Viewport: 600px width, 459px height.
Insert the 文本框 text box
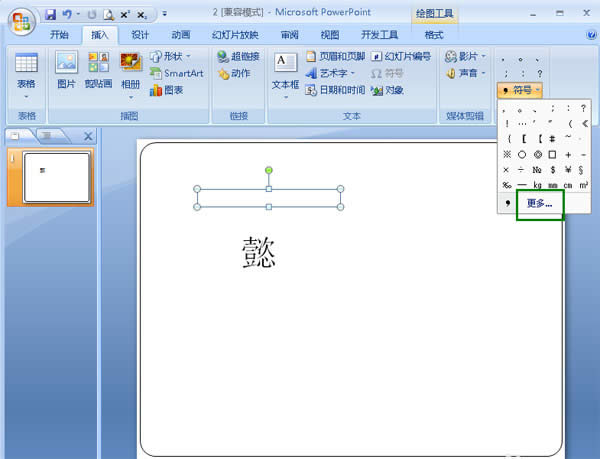point(286,72)
